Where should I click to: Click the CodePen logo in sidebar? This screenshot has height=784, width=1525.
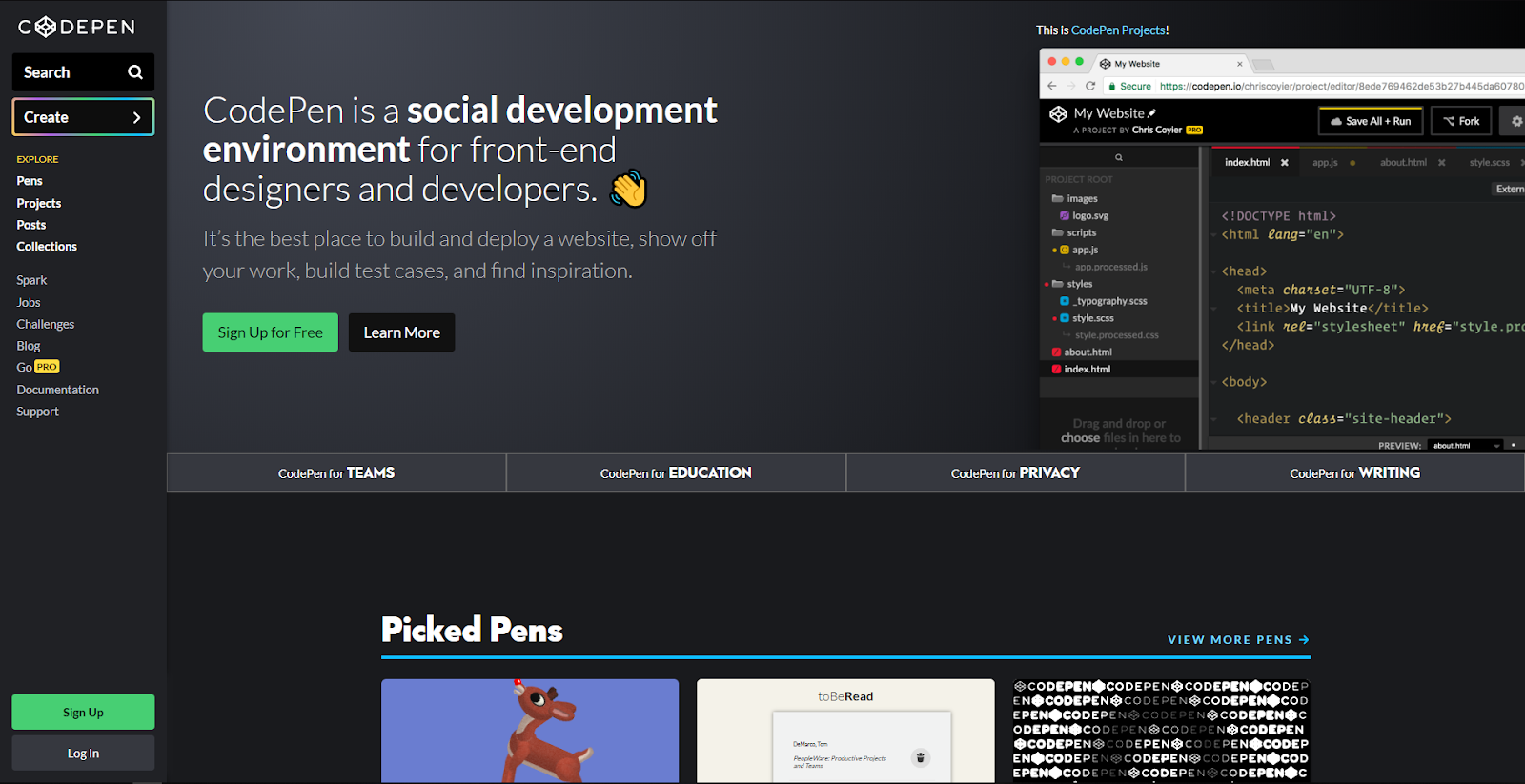[76, 27]
